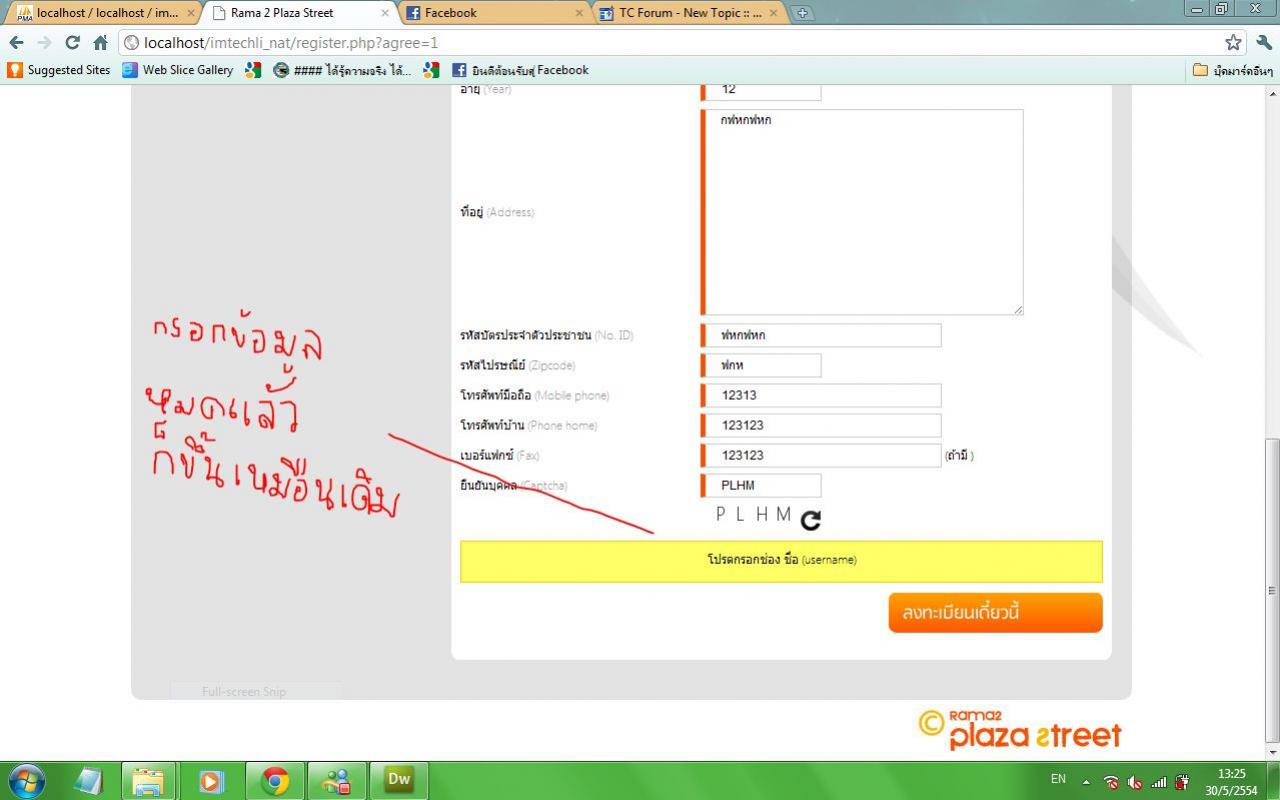This screenshot has width=1280, height=800.
Task: Open the volume speaker tray icon
Action: coord(1135,782)
